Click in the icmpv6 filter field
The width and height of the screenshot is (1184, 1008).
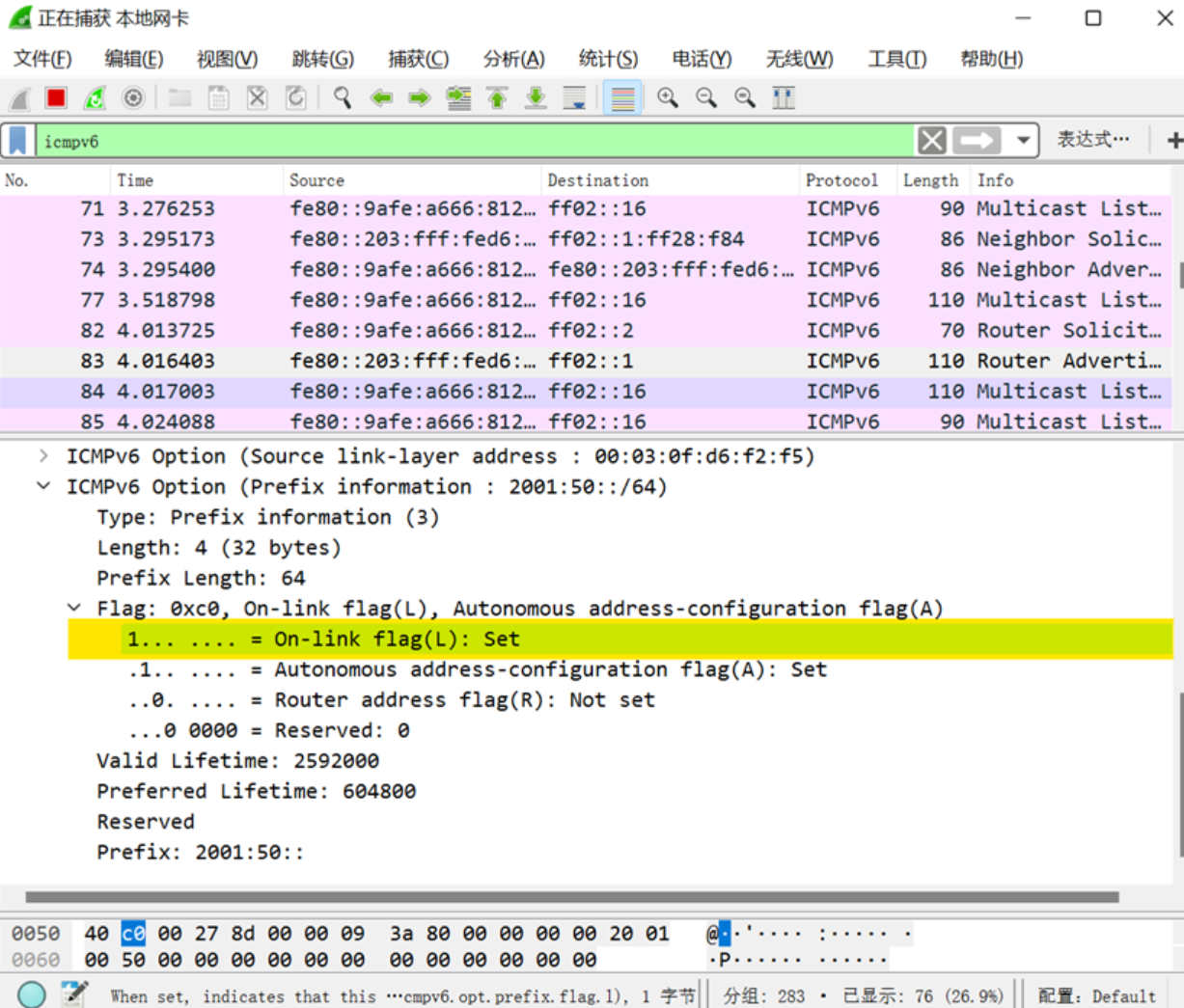coord(475,141)
